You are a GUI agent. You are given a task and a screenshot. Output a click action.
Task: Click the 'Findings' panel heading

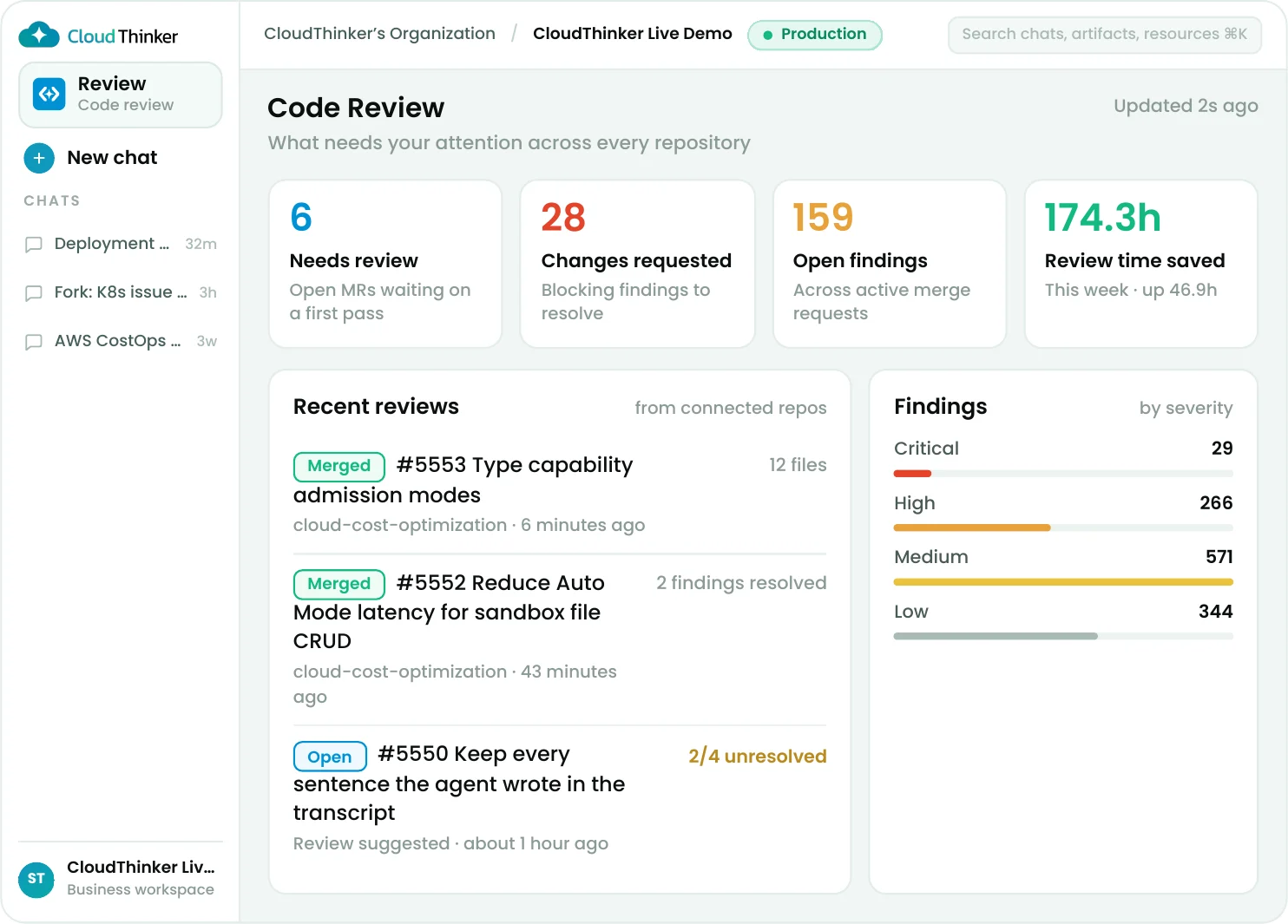point(941,407)
